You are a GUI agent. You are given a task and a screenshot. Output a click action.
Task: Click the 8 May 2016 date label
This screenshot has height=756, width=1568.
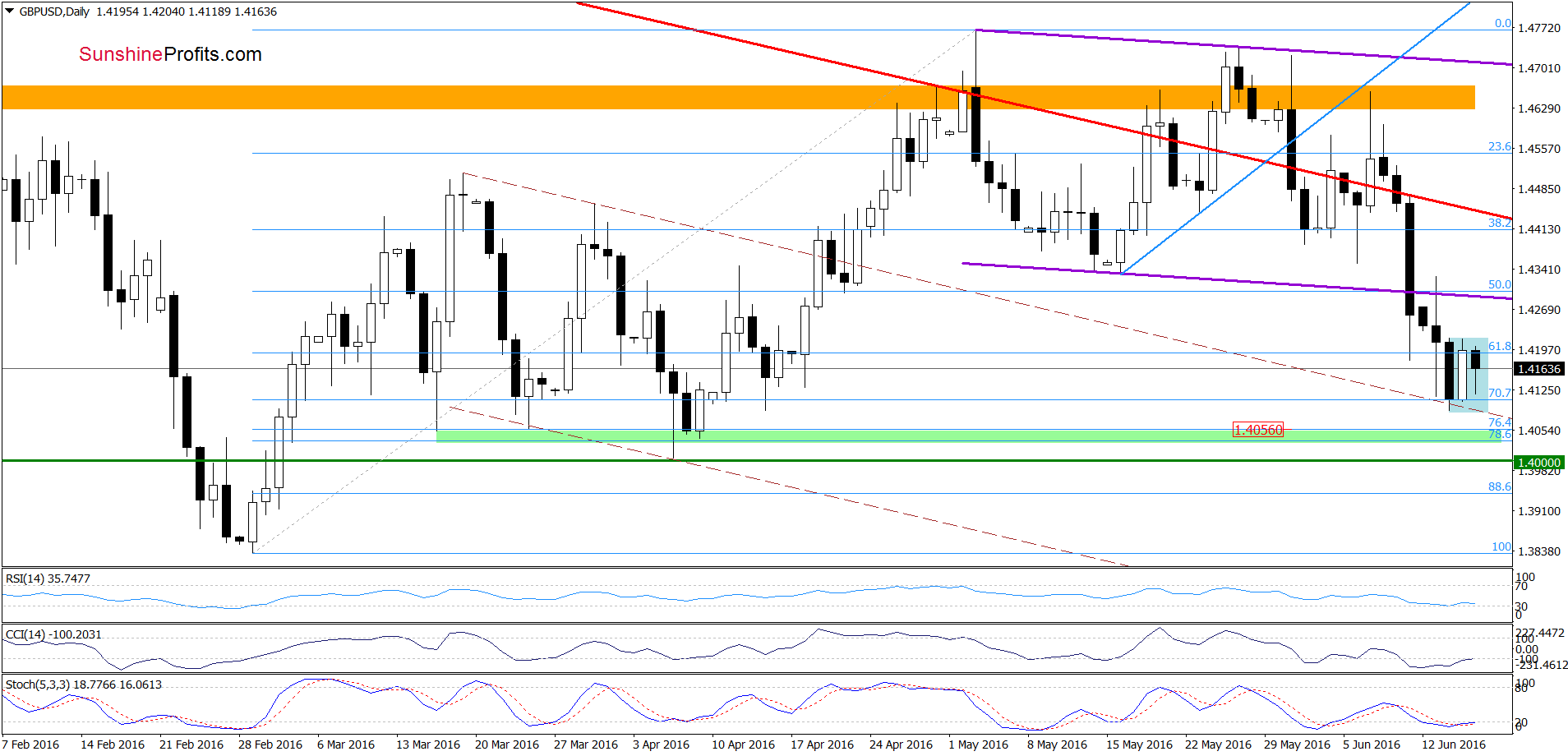[x=1057, y=744]
